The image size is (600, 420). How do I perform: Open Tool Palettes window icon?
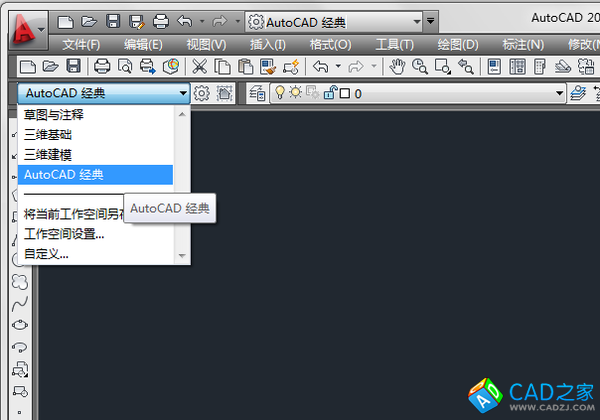pos(540,67)
